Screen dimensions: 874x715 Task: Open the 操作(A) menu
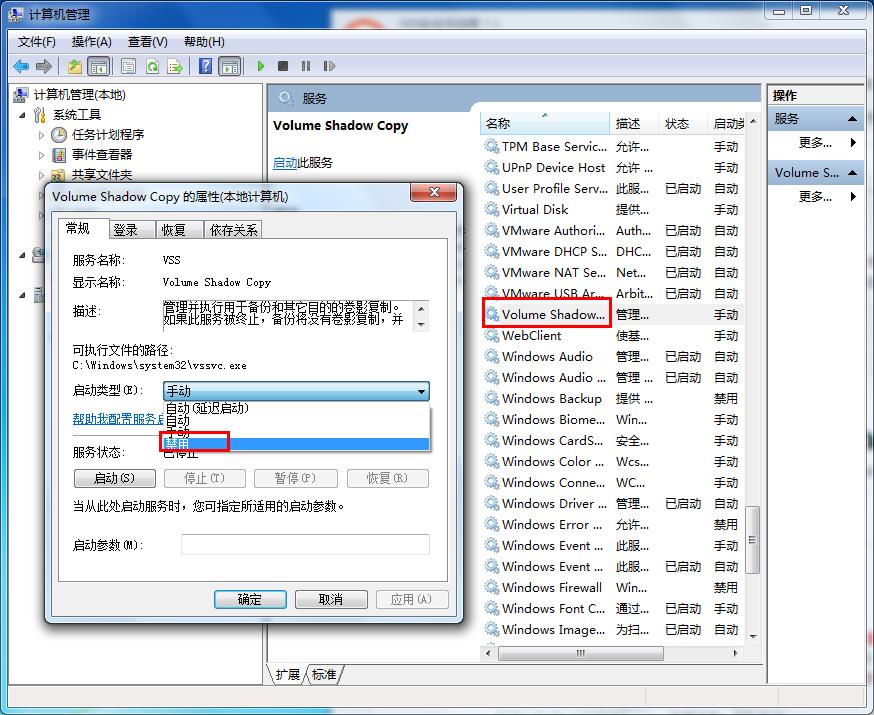click(92, 42)
